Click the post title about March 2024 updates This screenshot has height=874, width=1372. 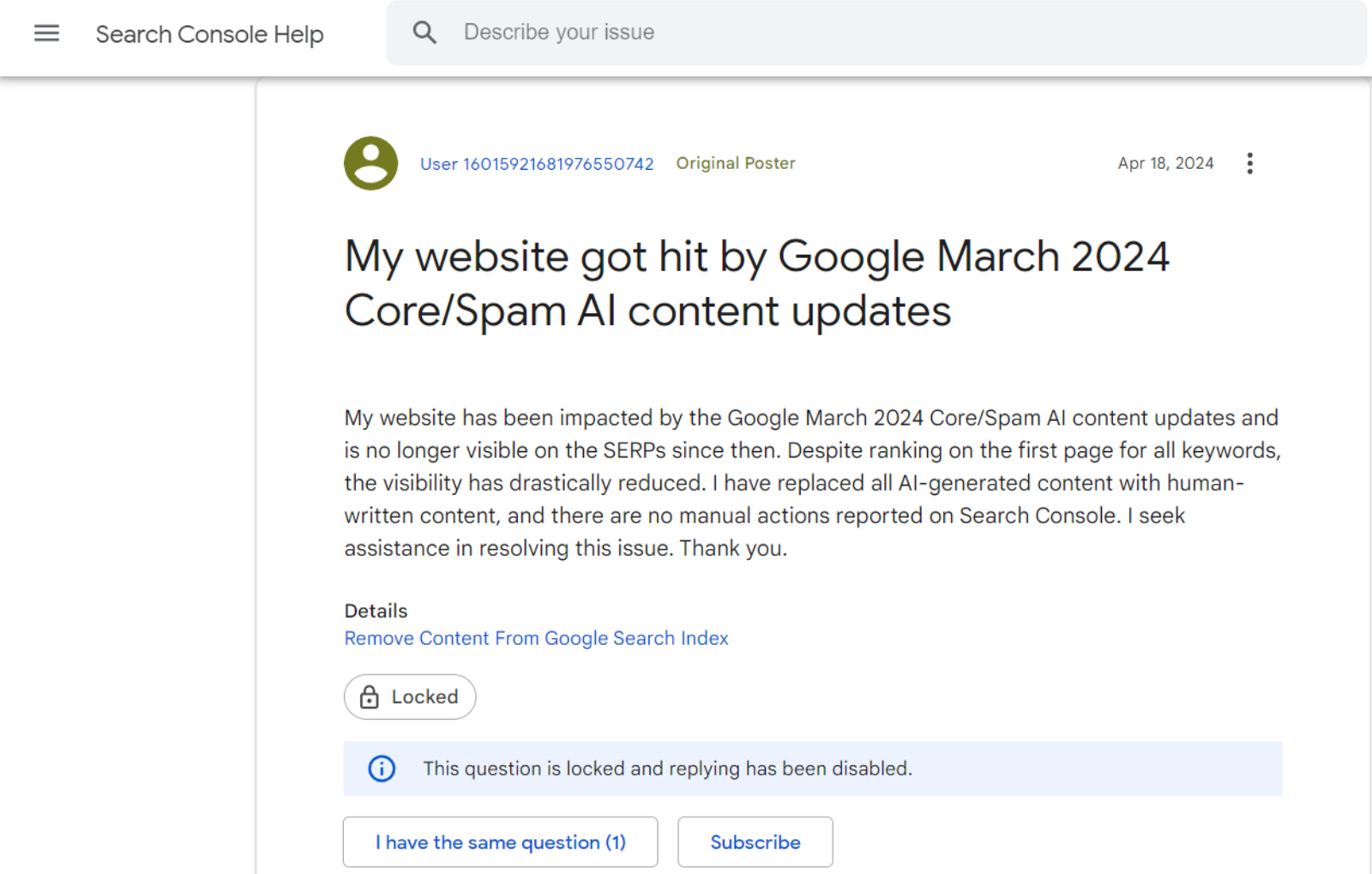757,284
